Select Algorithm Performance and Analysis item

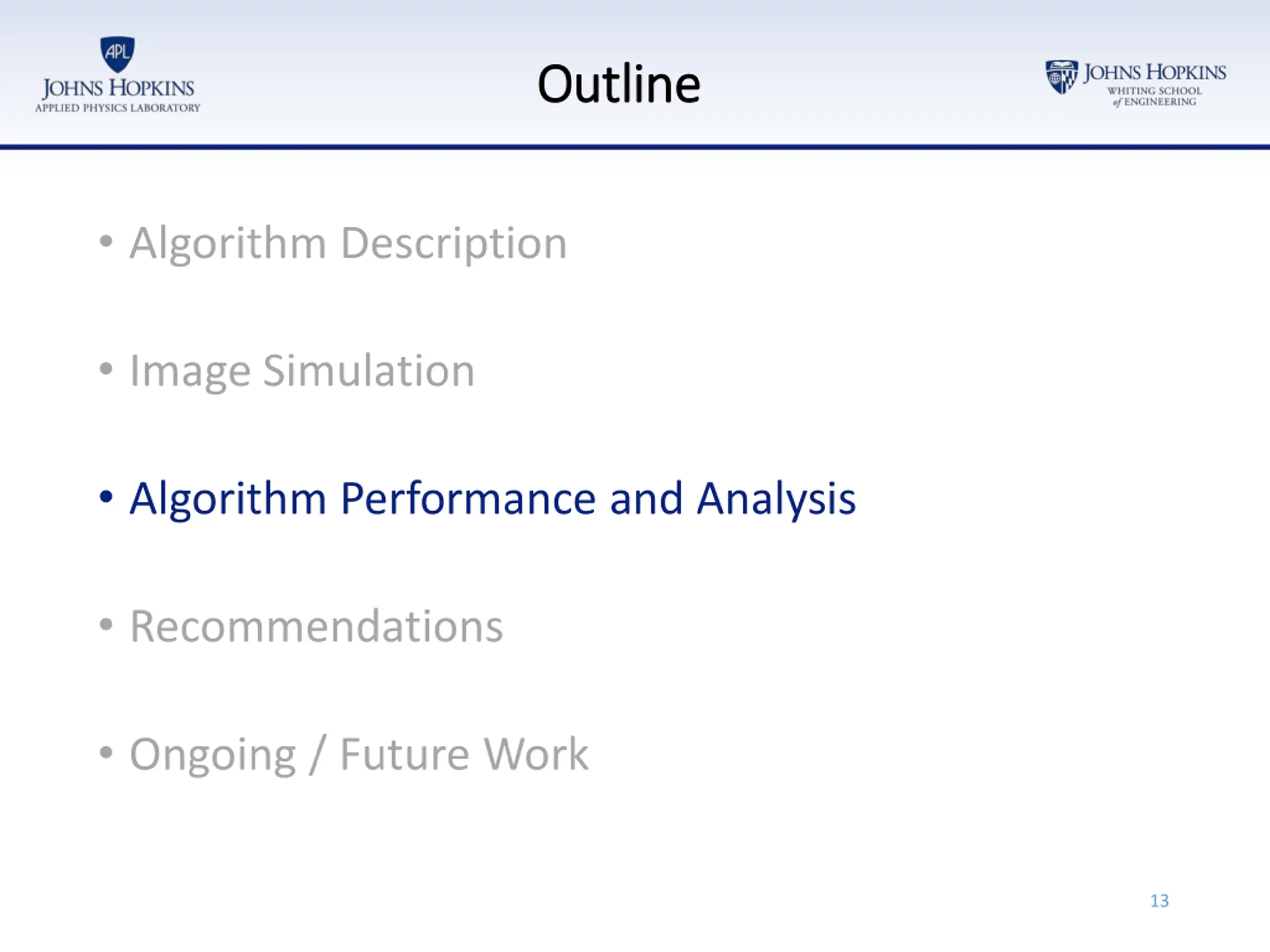pos(493,499)
